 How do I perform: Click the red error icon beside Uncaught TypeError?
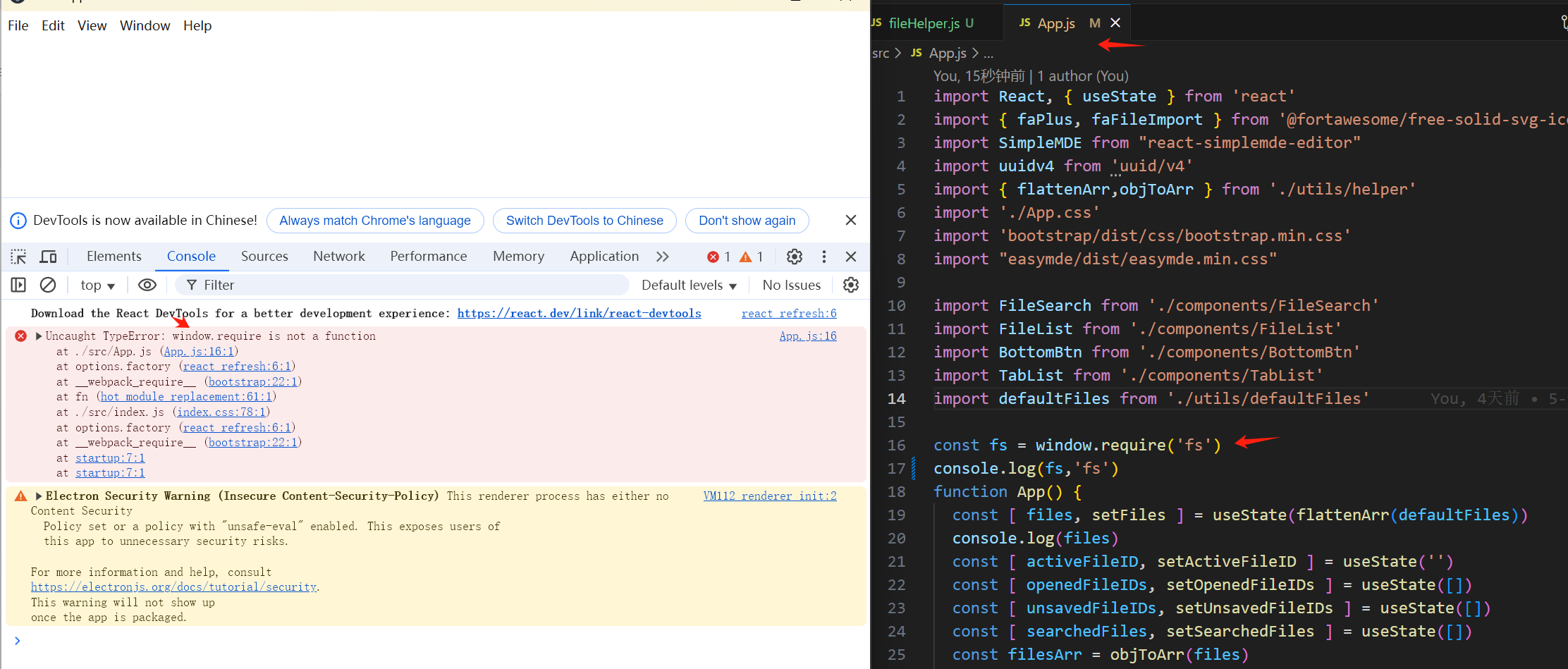20,336
